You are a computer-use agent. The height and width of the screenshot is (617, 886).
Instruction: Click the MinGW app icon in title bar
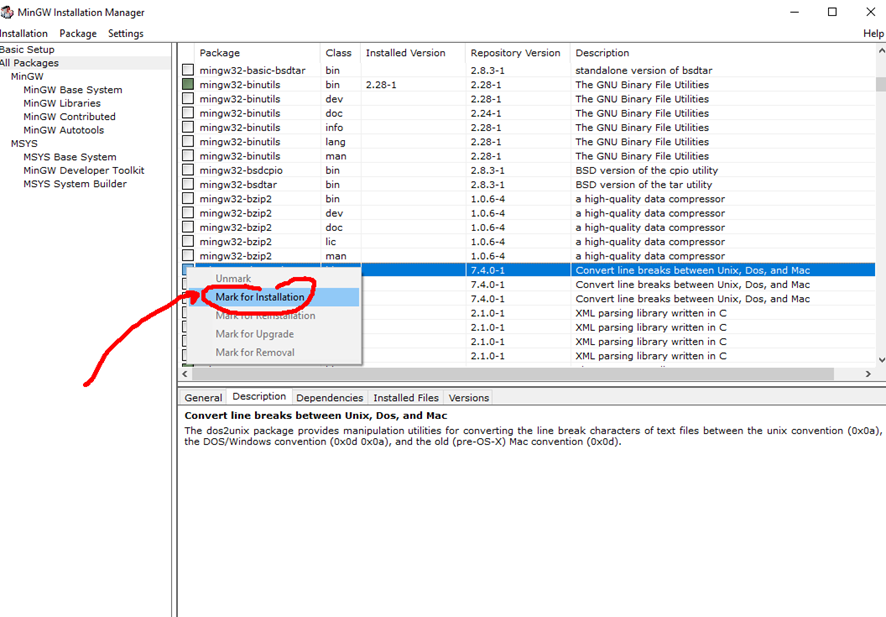6,12
